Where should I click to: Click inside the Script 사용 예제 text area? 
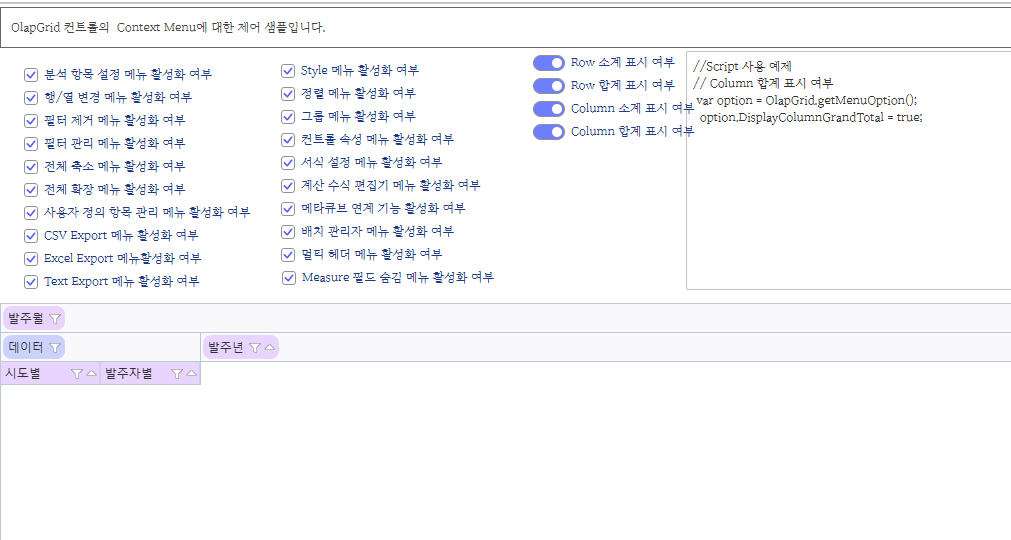(x=849, y=171)
